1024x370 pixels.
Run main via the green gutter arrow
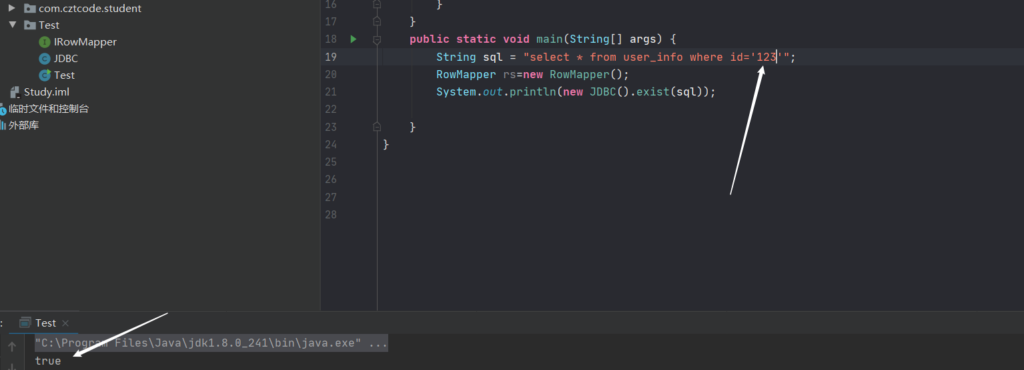pyautogui.click(x=353, y=39)
